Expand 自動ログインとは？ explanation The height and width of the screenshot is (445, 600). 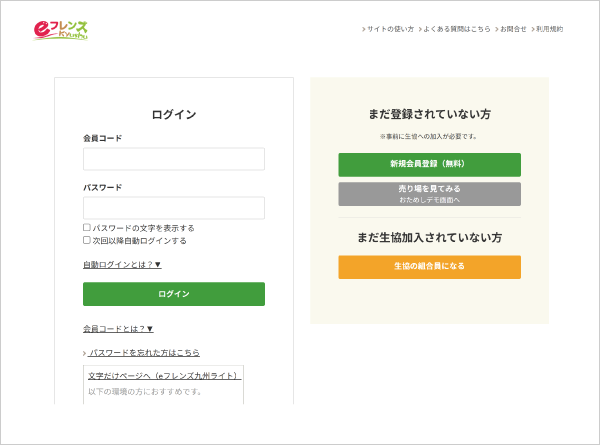point(122,265)
